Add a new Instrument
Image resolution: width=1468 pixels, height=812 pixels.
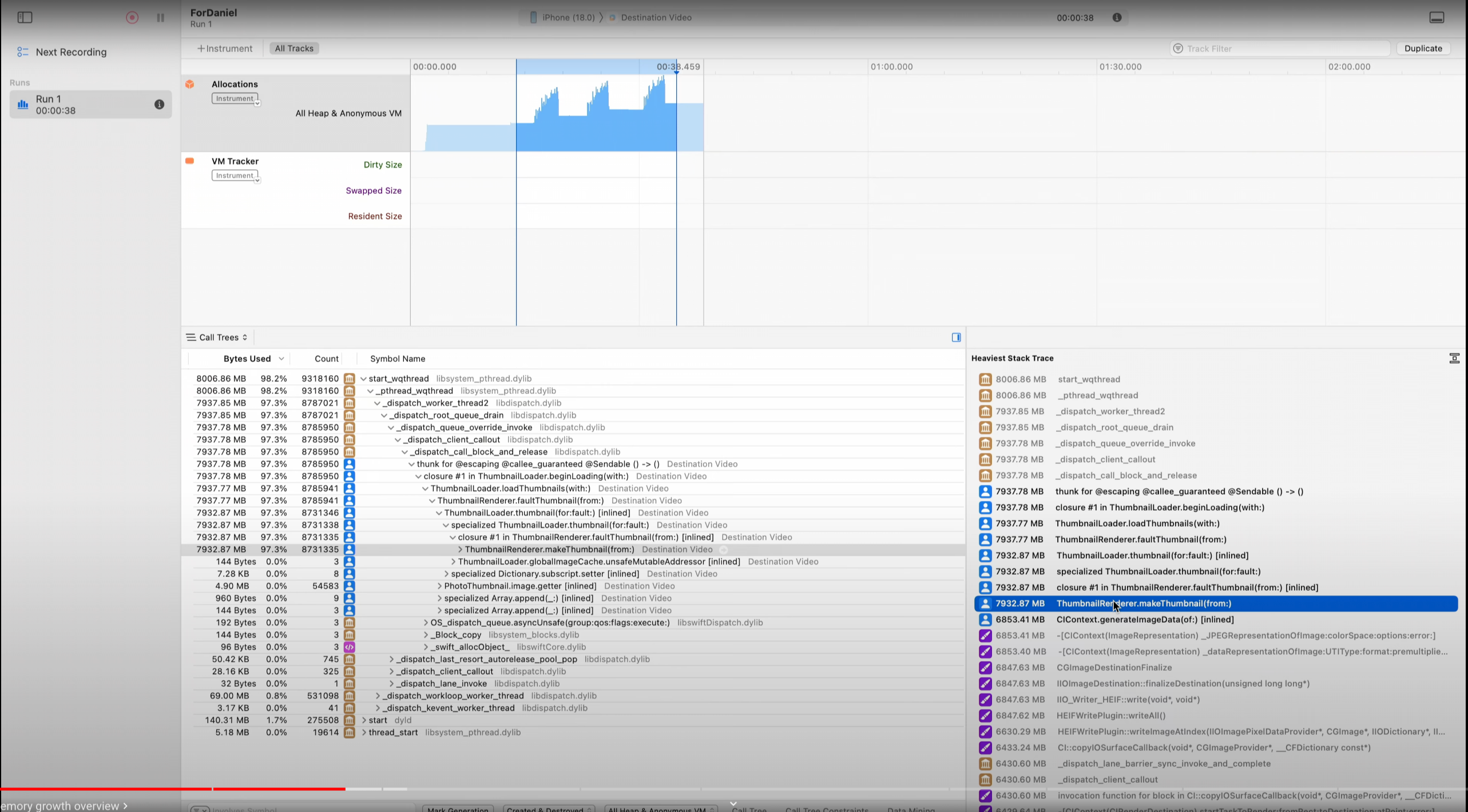pos(224,49)
